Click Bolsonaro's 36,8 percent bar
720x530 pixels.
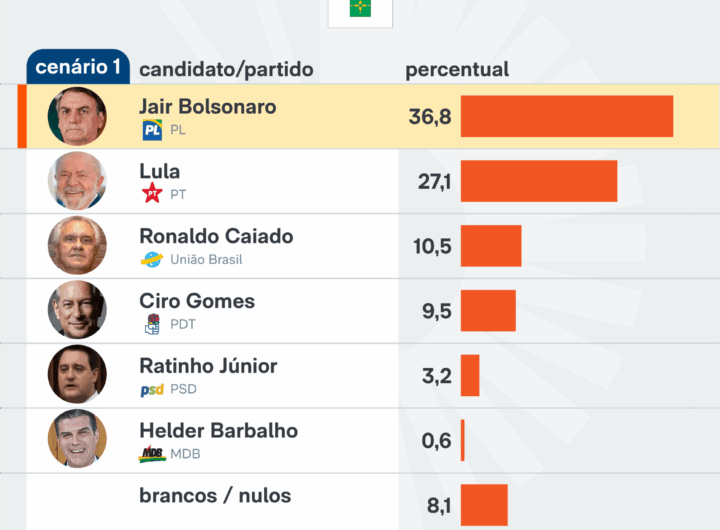[x=566, y=116]
